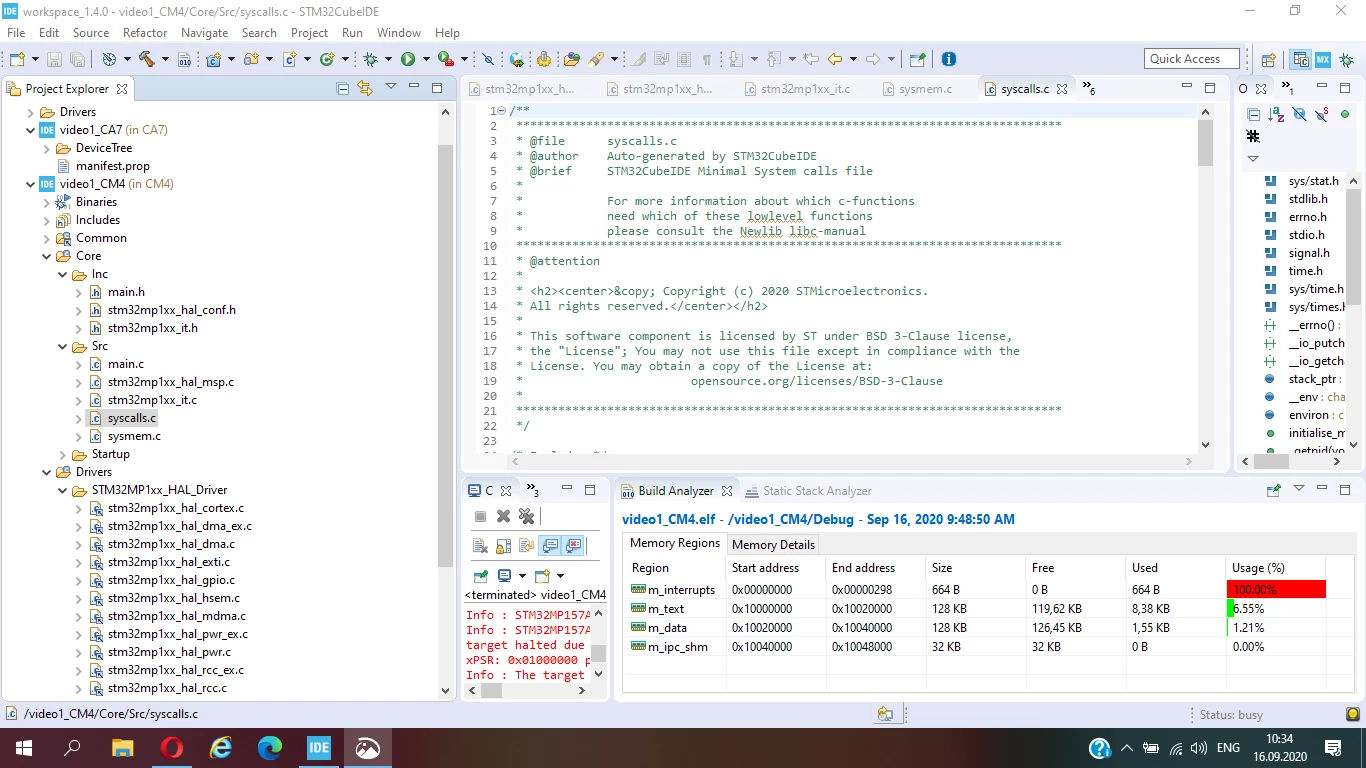Toggle Show Console When Standard Out Changes
Image resolution: width=1366 pixels, height=768 pixels.
click(x=549, y=545)
